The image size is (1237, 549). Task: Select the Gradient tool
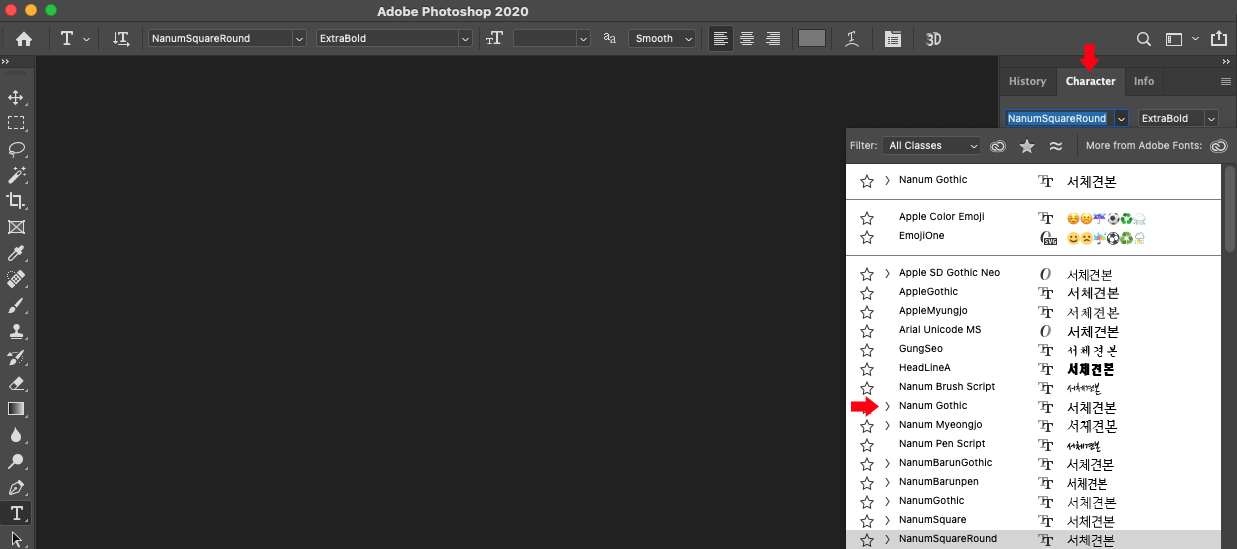[16, 409]
